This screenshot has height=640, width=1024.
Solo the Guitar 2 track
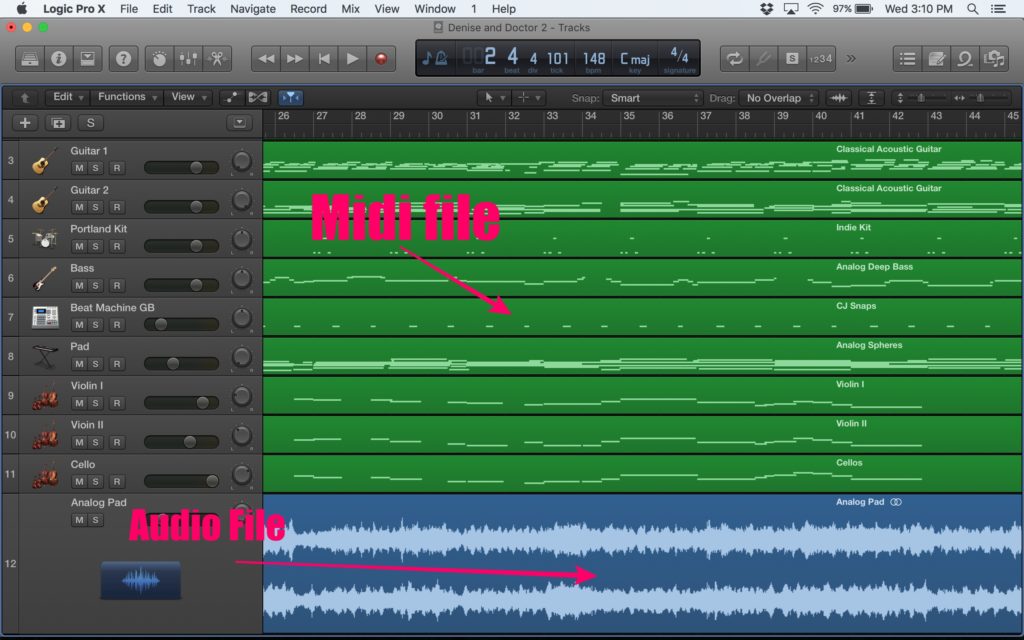[x=95, y=207]
